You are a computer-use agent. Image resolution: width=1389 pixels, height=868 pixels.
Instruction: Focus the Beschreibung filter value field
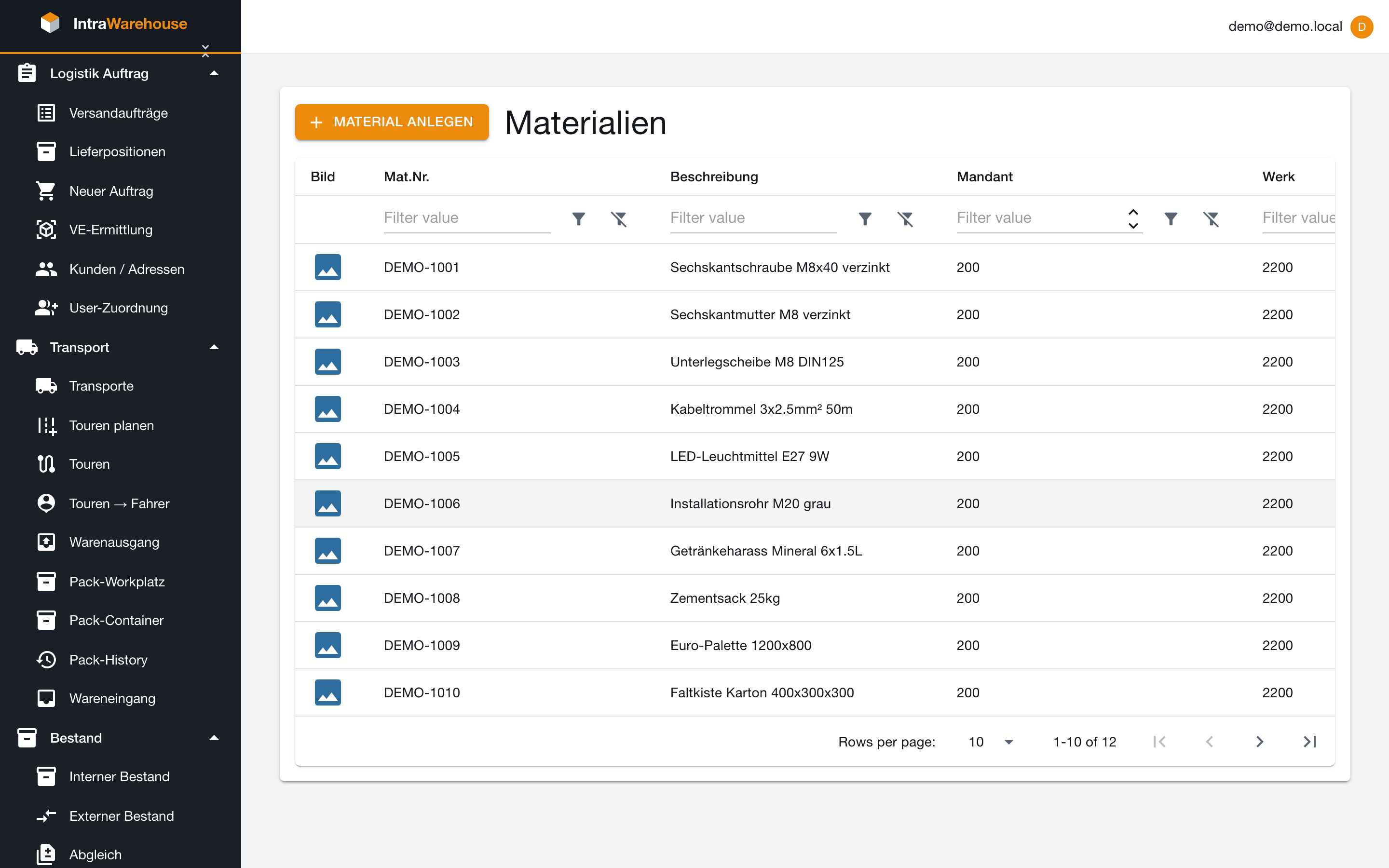click(x=753, y=217)
